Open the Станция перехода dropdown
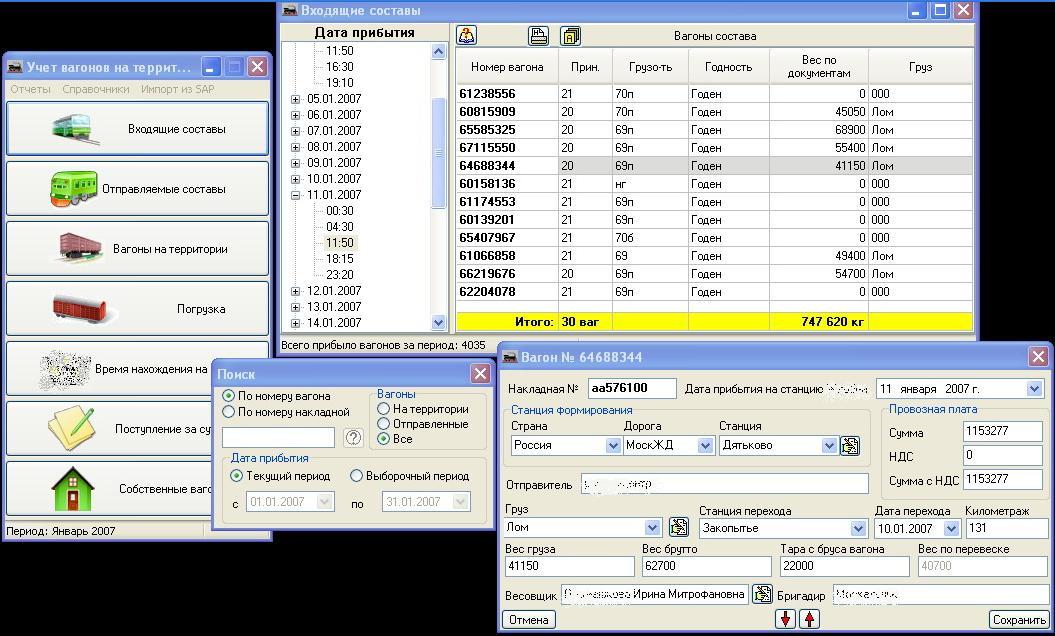This screenshot has height=636, width=1055. tap(857, 528)
